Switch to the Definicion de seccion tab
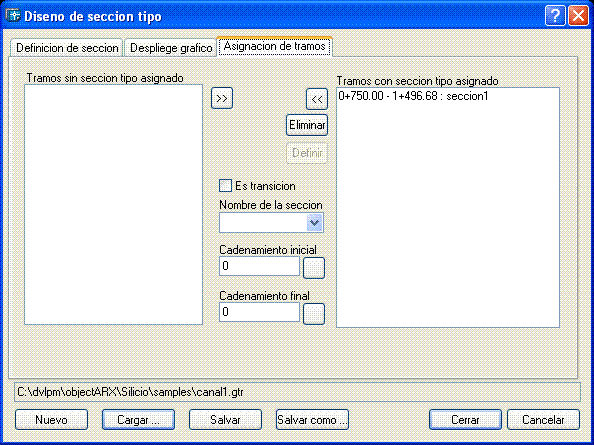 67,48
